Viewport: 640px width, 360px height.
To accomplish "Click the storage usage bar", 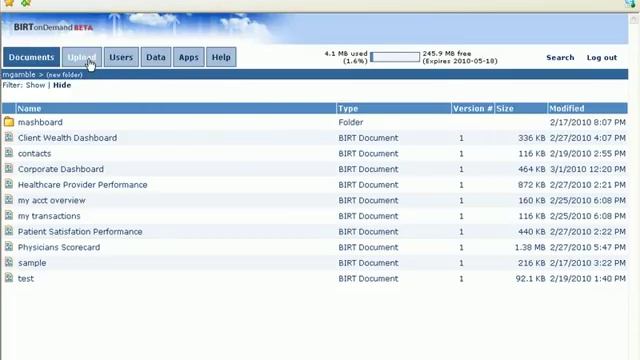I will point(395,57).
